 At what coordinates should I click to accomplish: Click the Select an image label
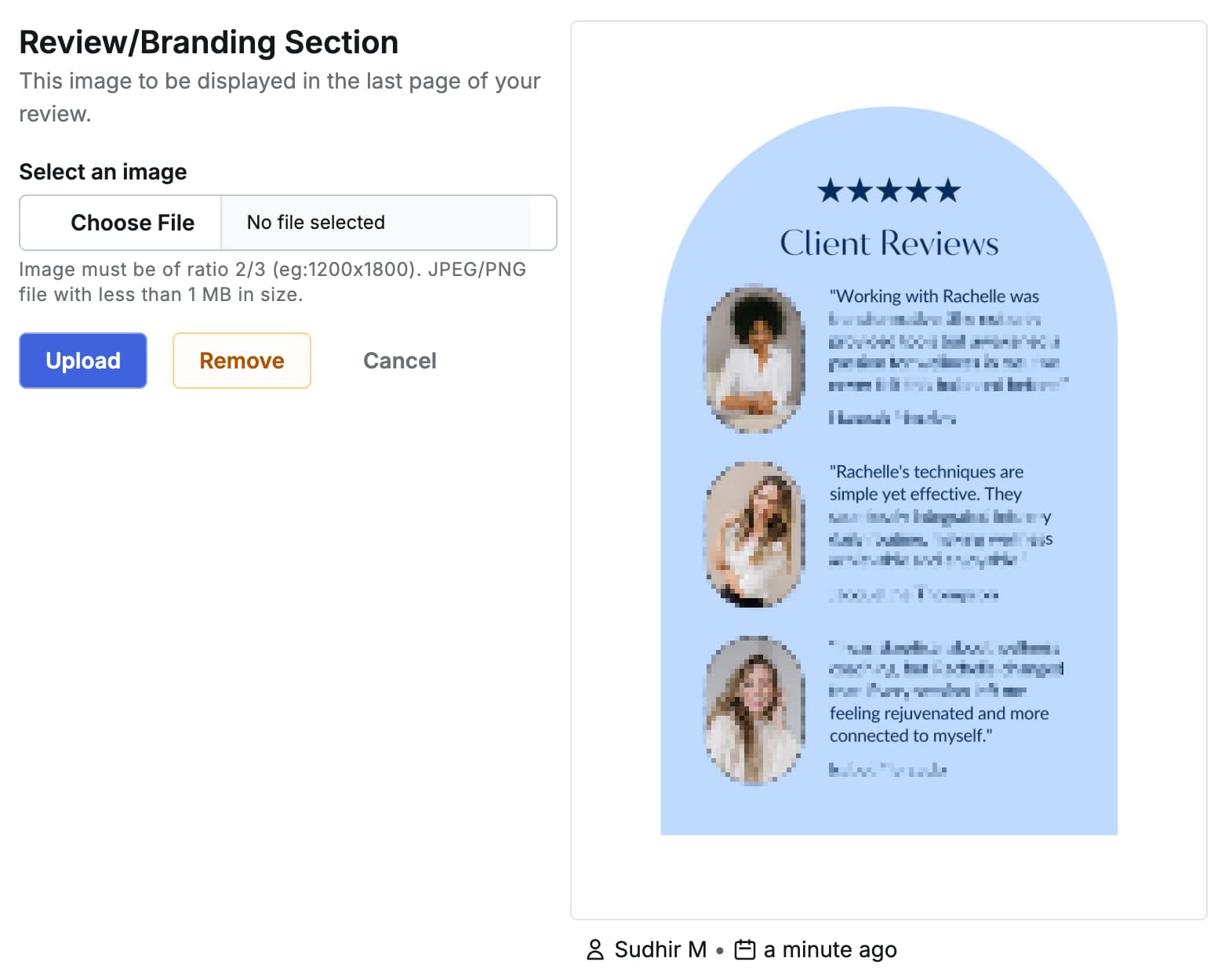(x=103, y=172)
